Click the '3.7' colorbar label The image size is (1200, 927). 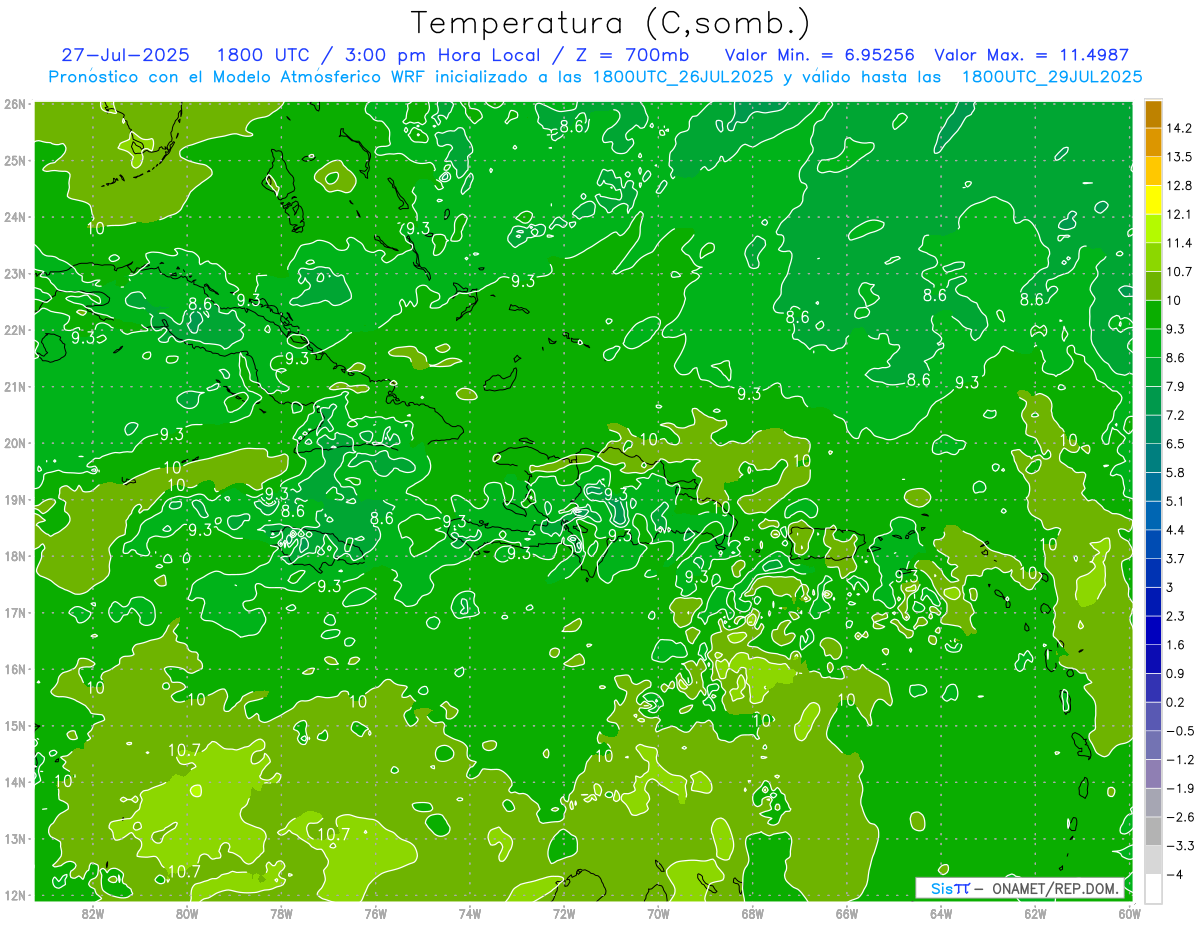(1176, 558)
